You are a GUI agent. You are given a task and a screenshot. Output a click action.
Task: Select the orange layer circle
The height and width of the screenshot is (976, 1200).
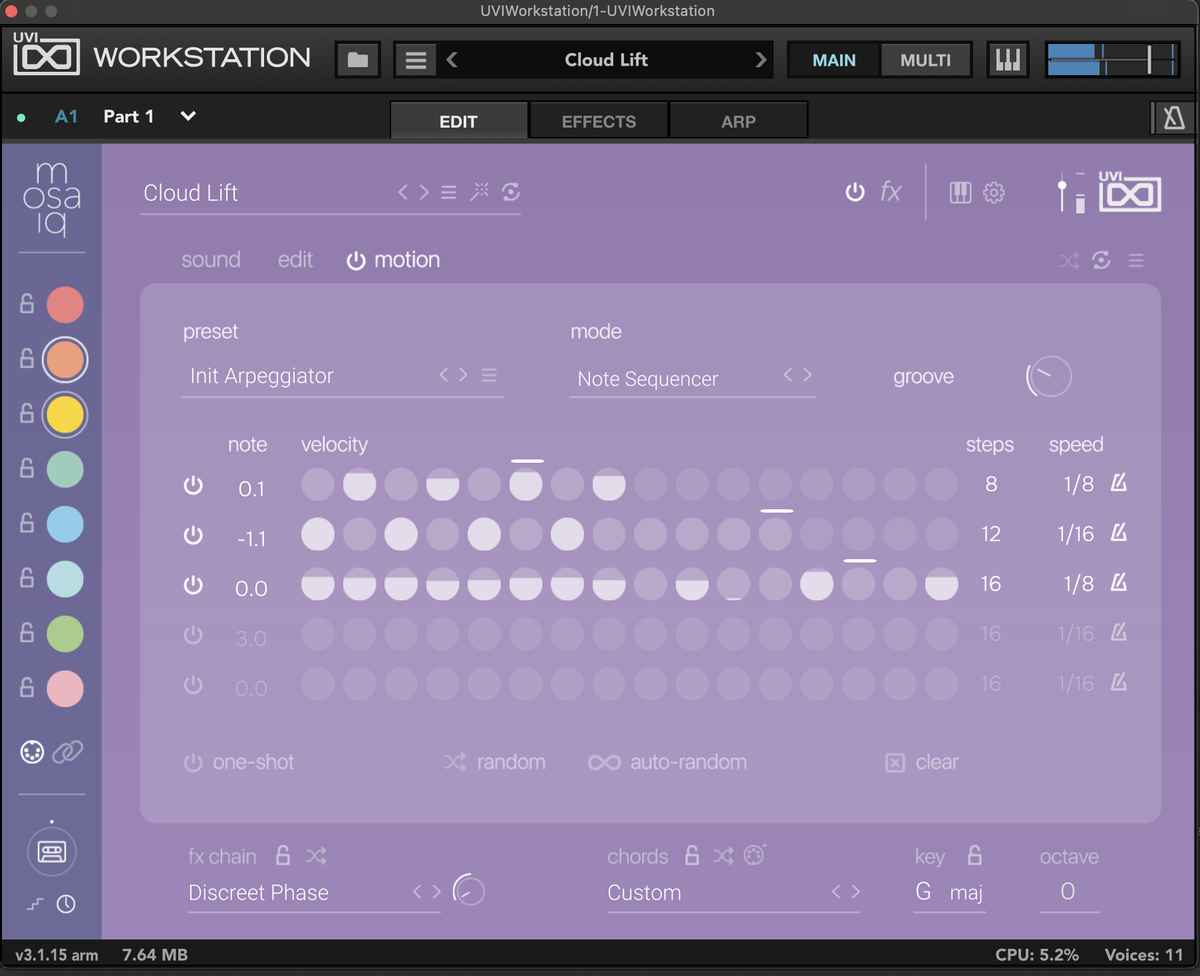[65, 360]
